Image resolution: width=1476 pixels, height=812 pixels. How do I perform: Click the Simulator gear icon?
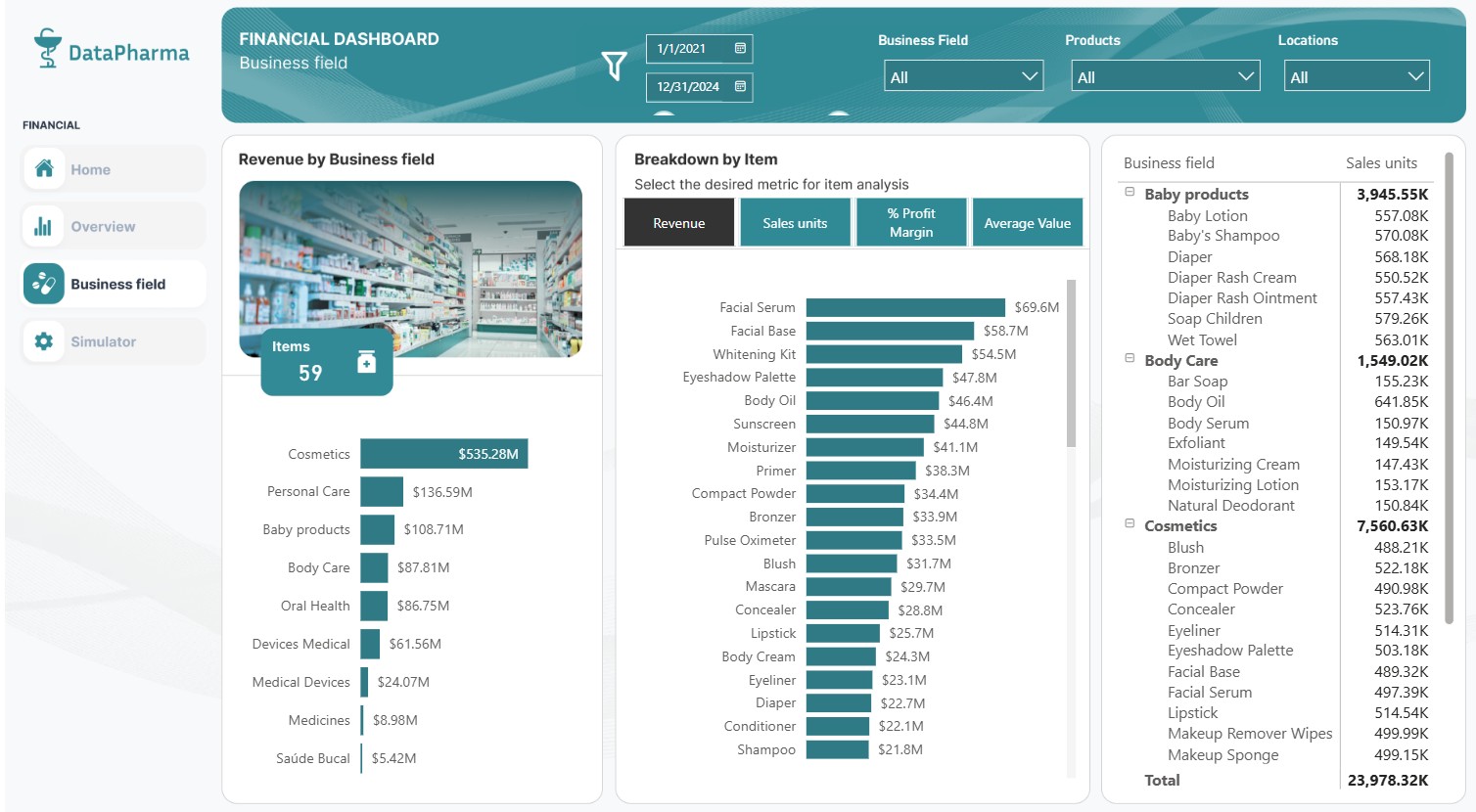(44, 341)
